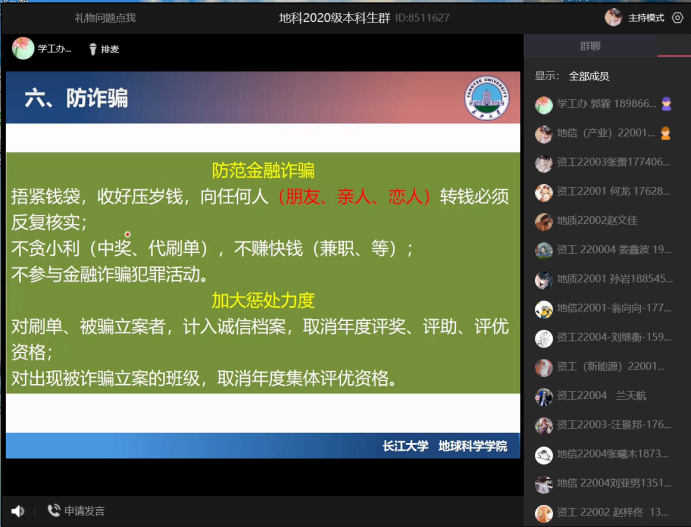Click the 申请发言 phone icon

(x=53, y=511)
